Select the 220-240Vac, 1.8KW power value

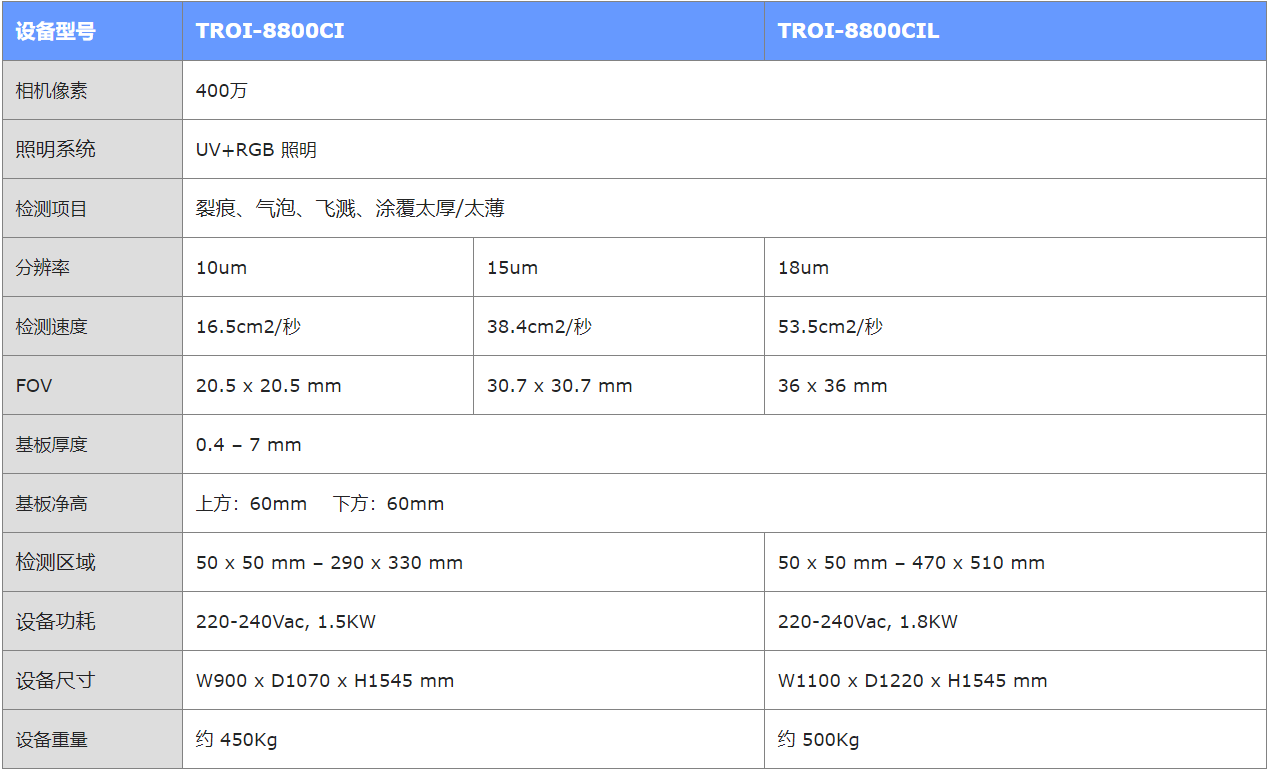[x=868, y=622]
